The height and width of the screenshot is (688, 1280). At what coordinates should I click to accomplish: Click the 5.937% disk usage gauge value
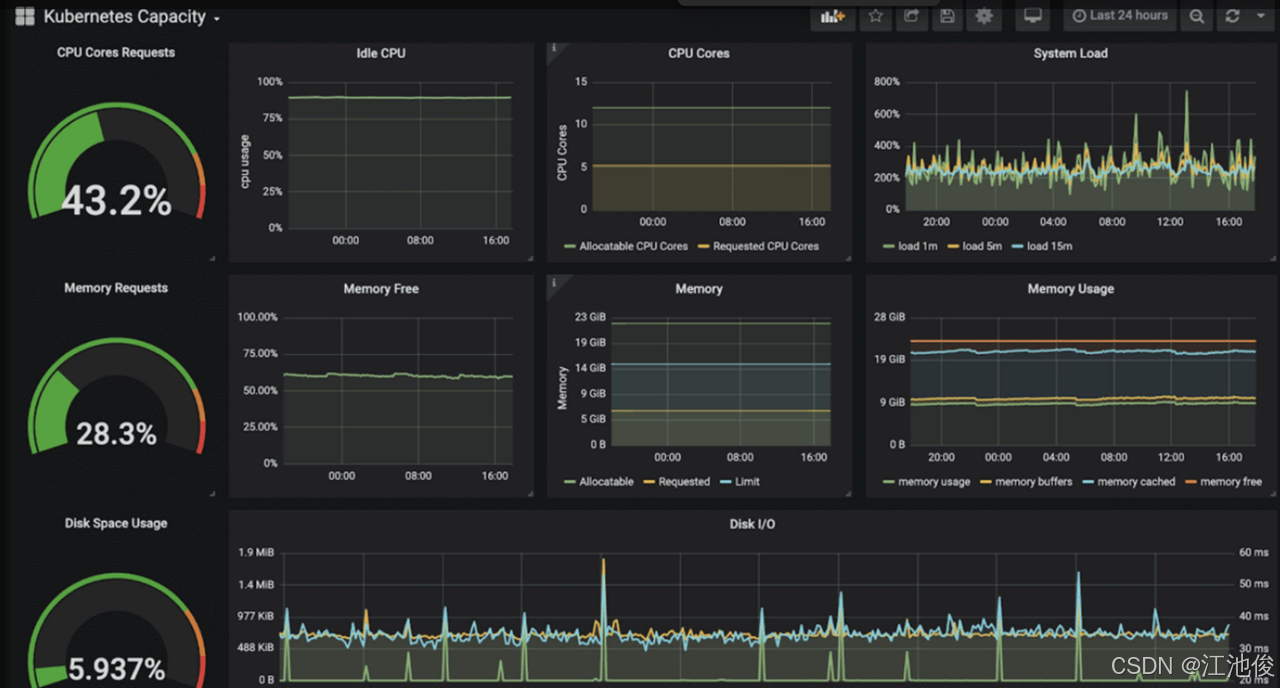point(116,668)
